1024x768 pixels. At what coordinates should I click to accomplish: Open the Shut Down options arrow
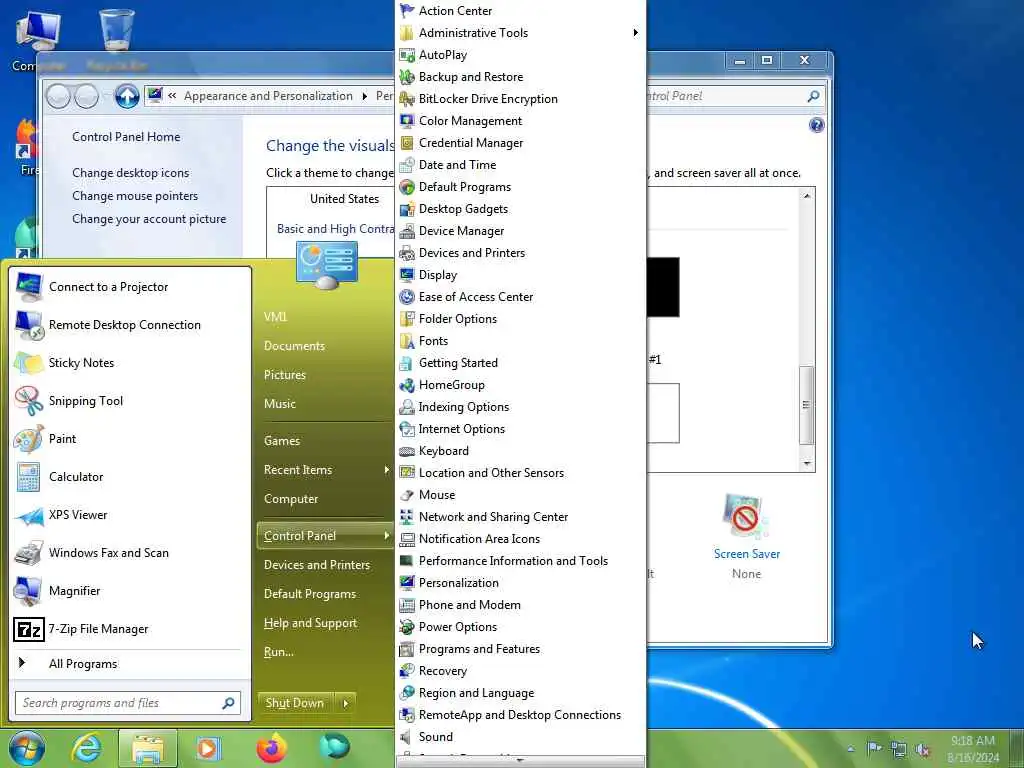345,703
